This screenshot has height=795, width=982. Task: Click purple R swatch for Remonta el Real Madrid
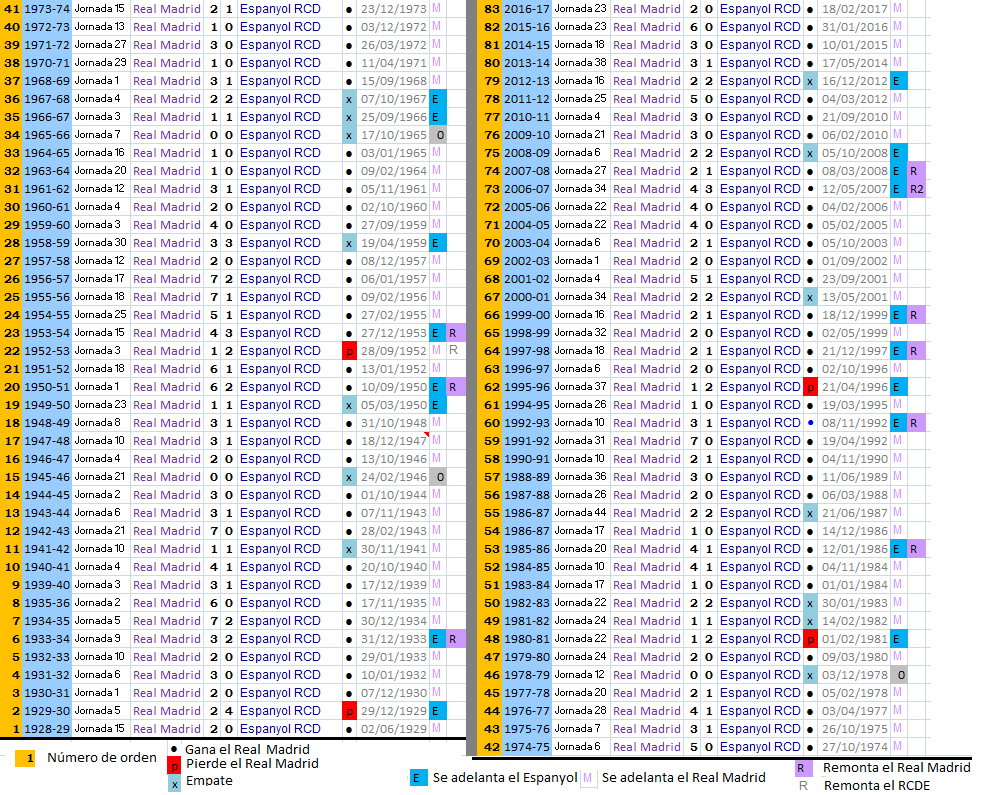tap(802, 768)
